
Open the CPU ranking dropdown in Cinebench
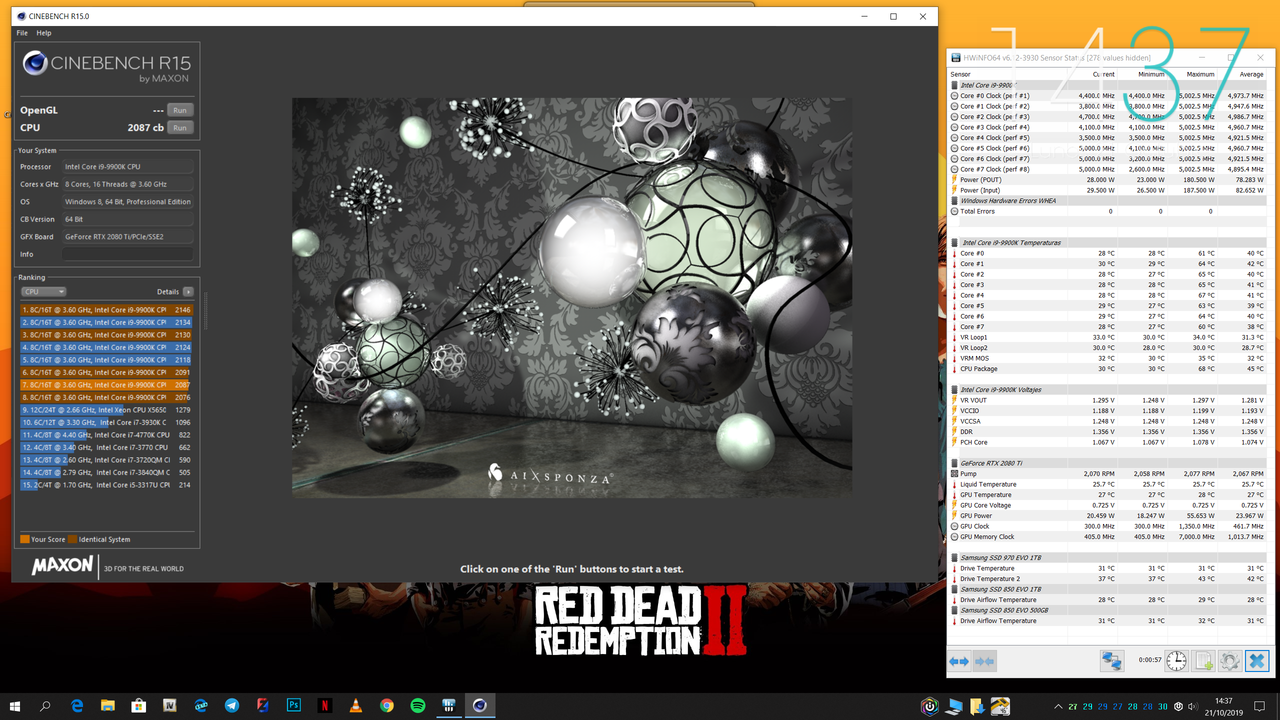click(42, 291)
